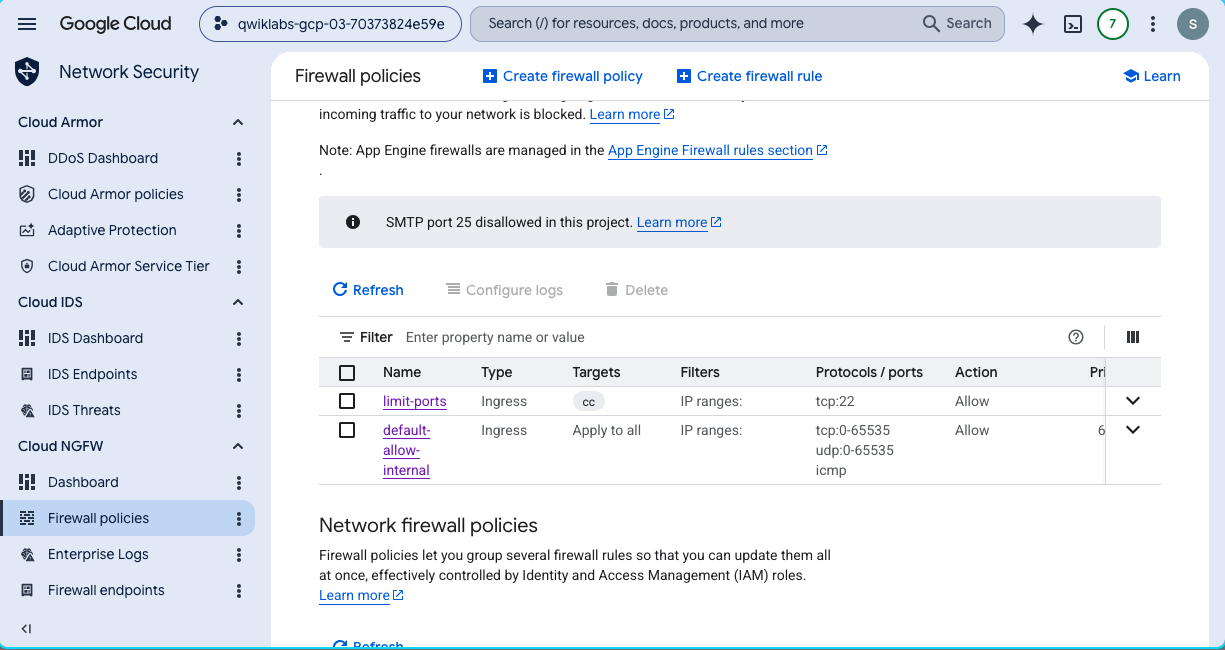Open the project selector qwiklabs-gcp-03
This screenshot has height=650, width=1225.
click(x=330, y=24)
